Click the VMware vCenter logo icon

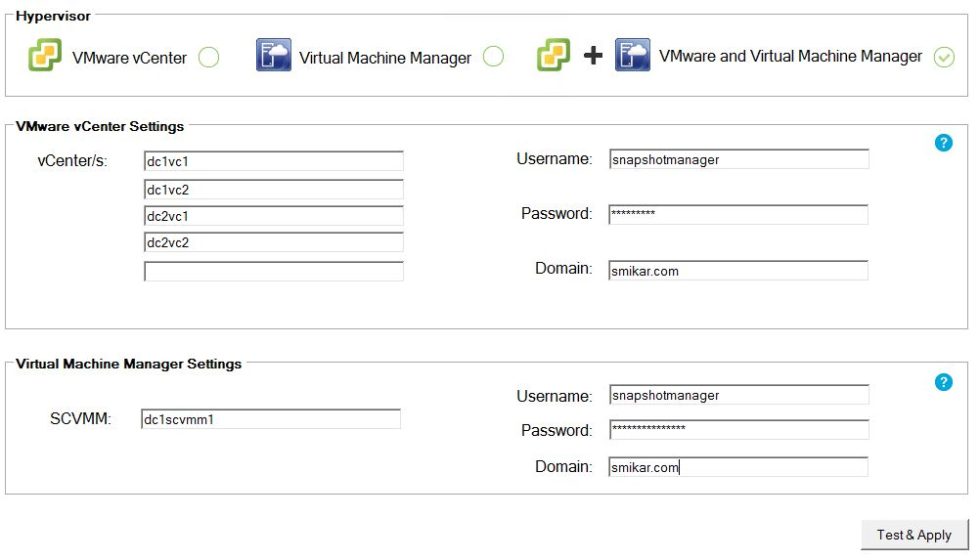(45, 56)
